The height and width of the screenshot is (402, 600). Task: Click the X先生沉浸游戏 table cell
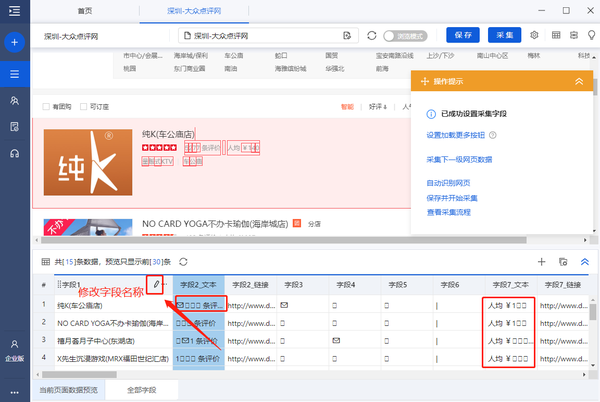(x=113, y=359)
